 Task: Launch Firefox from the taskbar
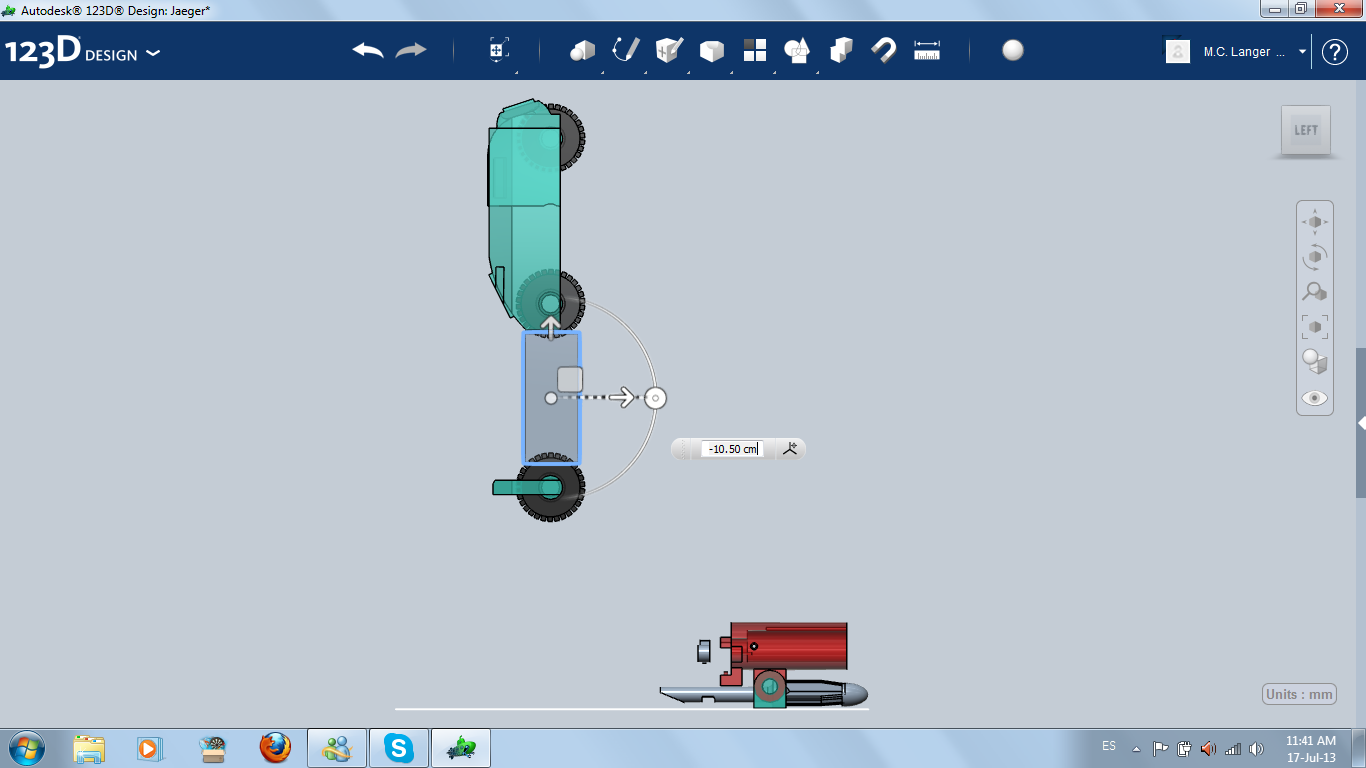(x=274, y=748)
